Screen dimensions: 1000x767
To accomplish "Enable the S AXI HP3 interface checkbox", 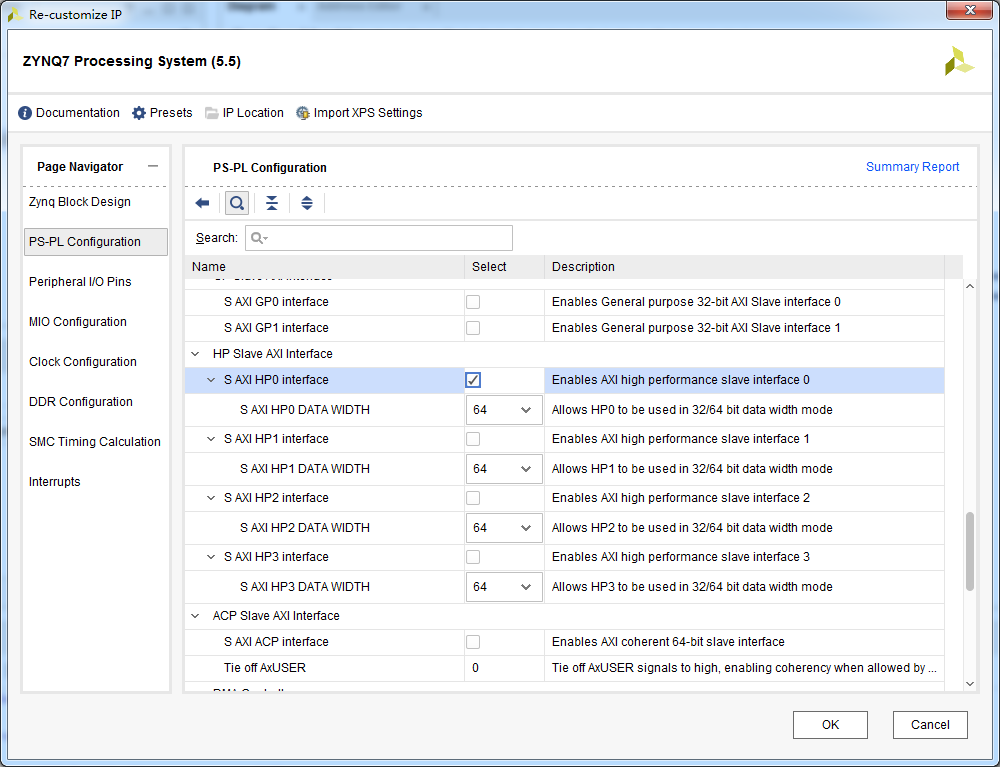I will coord(473,557).
